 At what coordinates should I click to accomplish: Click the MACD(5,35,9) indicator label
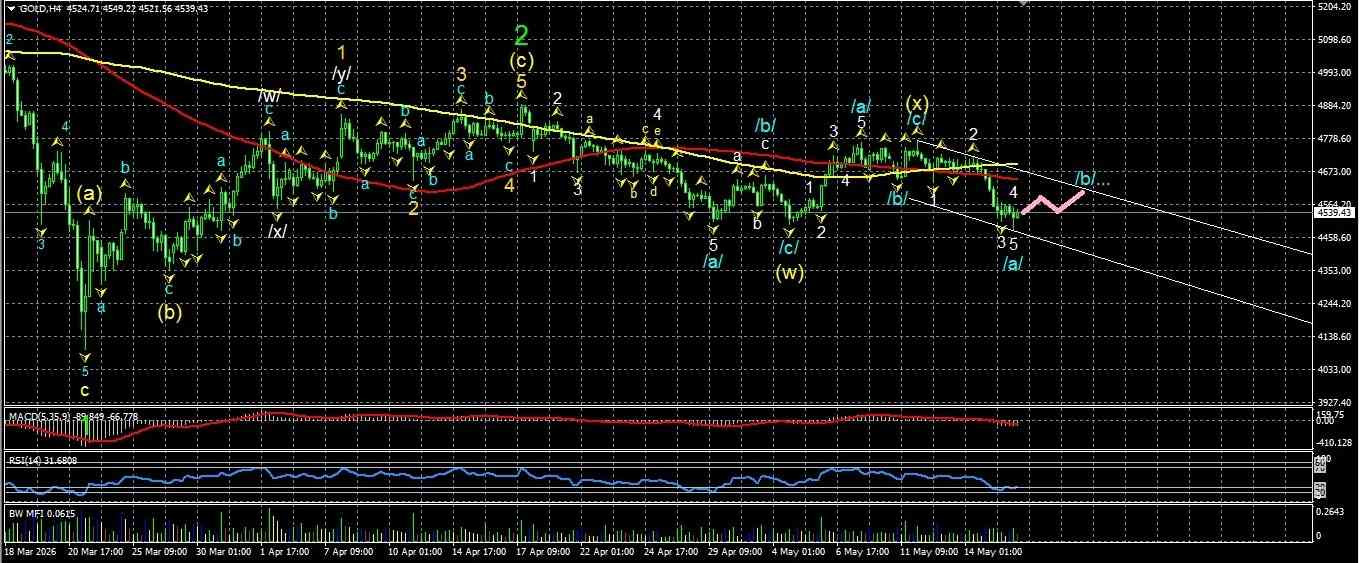[40, 415]
